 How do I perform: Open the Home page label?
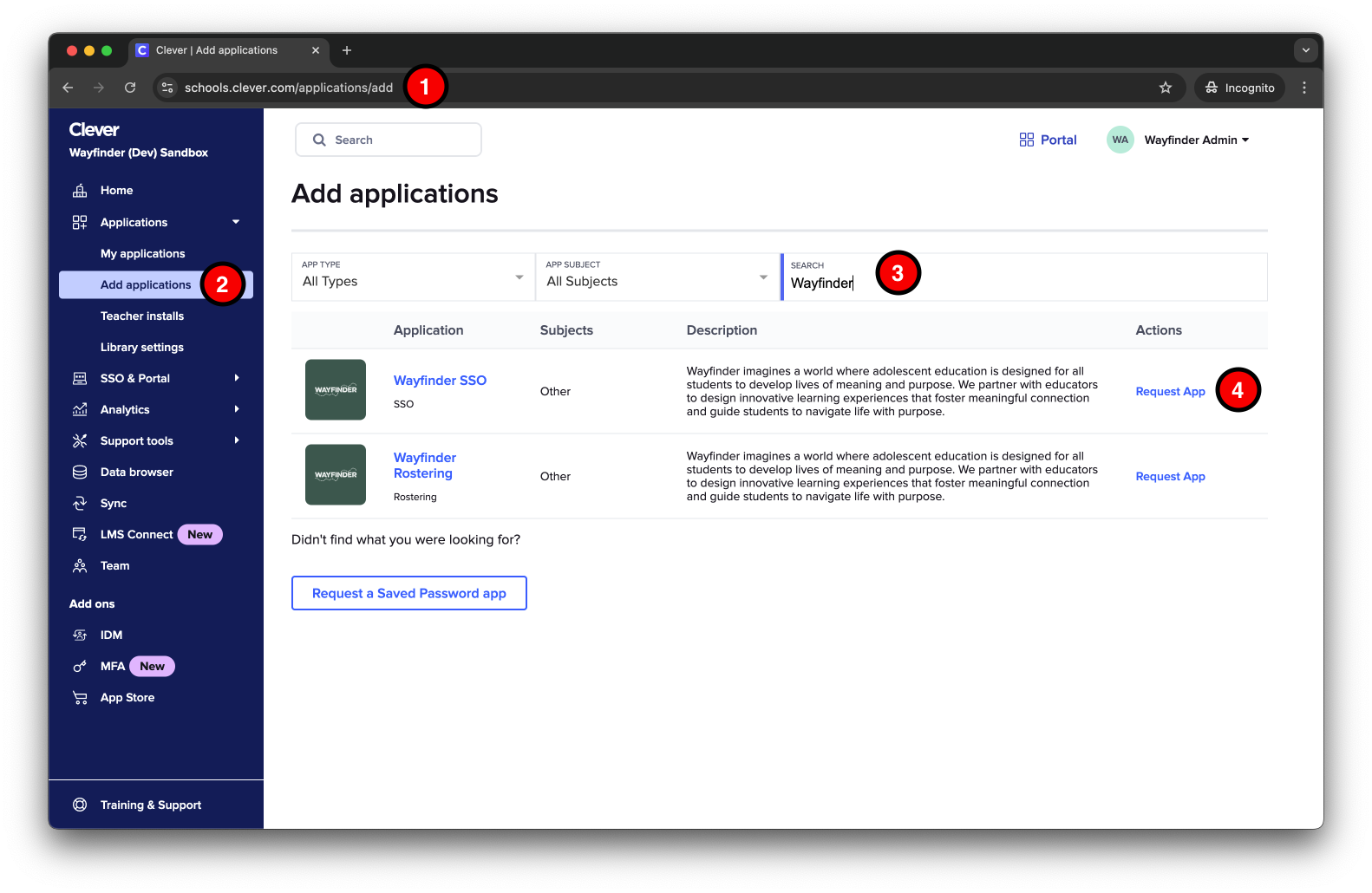tap(117, 191)
